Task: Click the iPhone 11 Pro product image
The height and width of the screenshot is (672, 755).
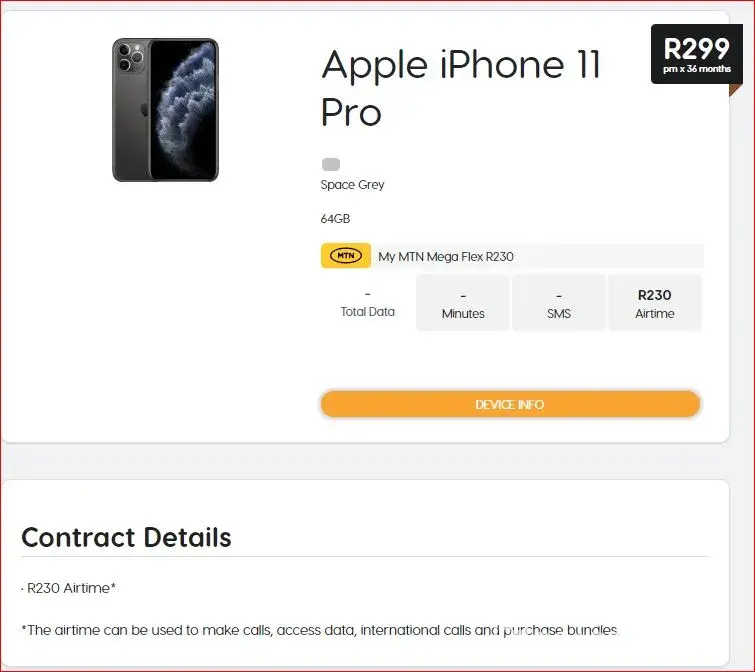Action: point(165,110)
